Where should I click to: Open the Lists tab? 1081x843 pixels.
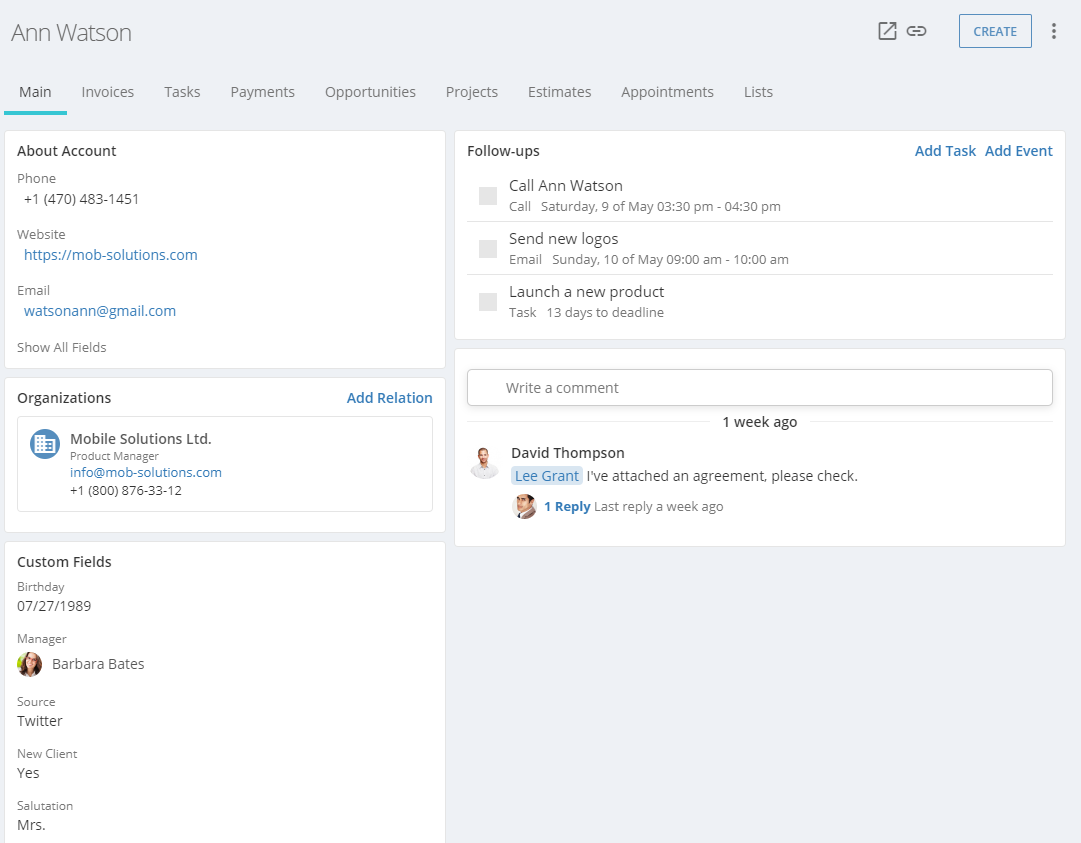(758, 92)
